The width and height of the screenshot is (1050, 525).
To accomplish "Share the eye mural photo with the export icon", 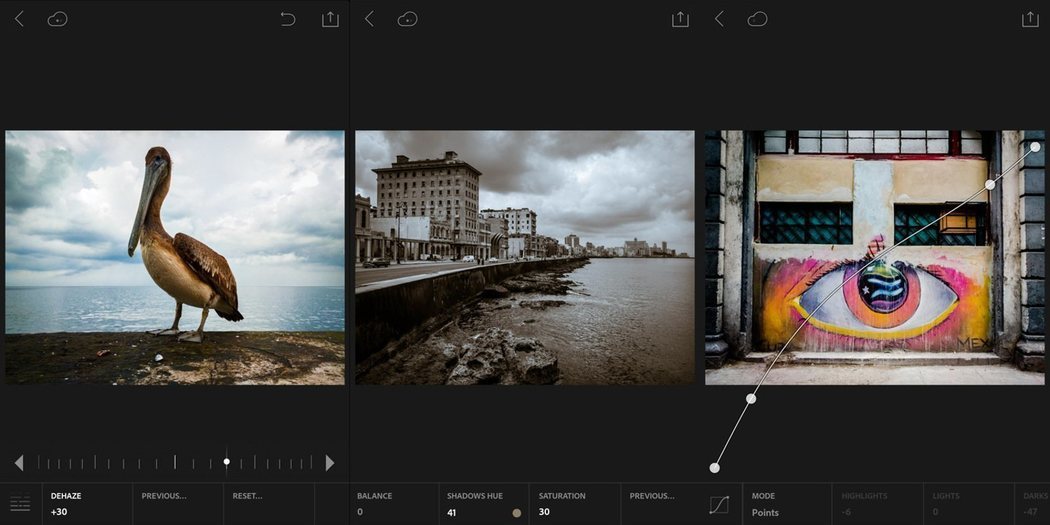I will tap(1030, 19).
